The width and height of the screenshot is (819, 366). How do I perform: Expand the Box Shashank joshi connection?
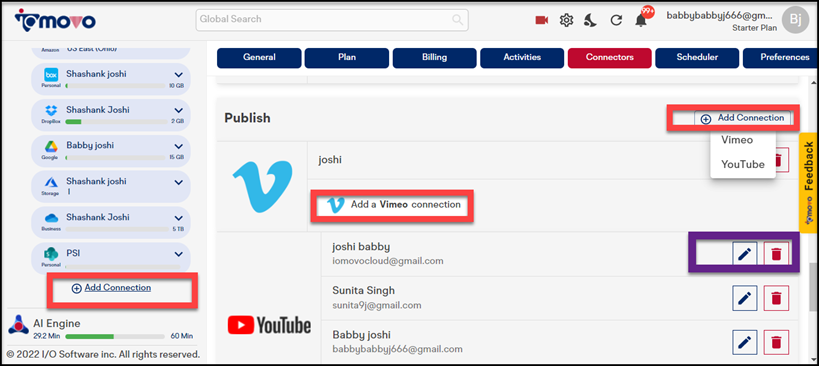(179, 75)
